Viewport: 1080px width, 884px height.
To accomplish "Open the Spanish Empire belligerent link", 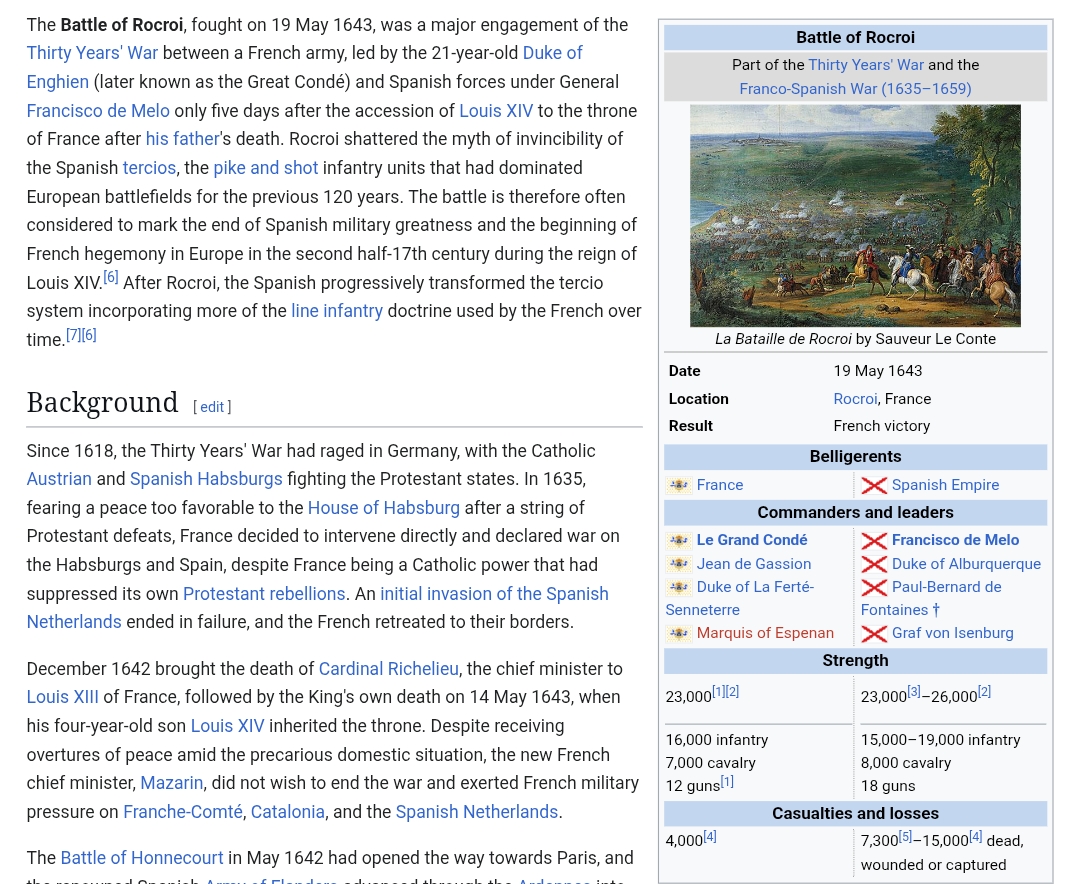I will point(945,485).
